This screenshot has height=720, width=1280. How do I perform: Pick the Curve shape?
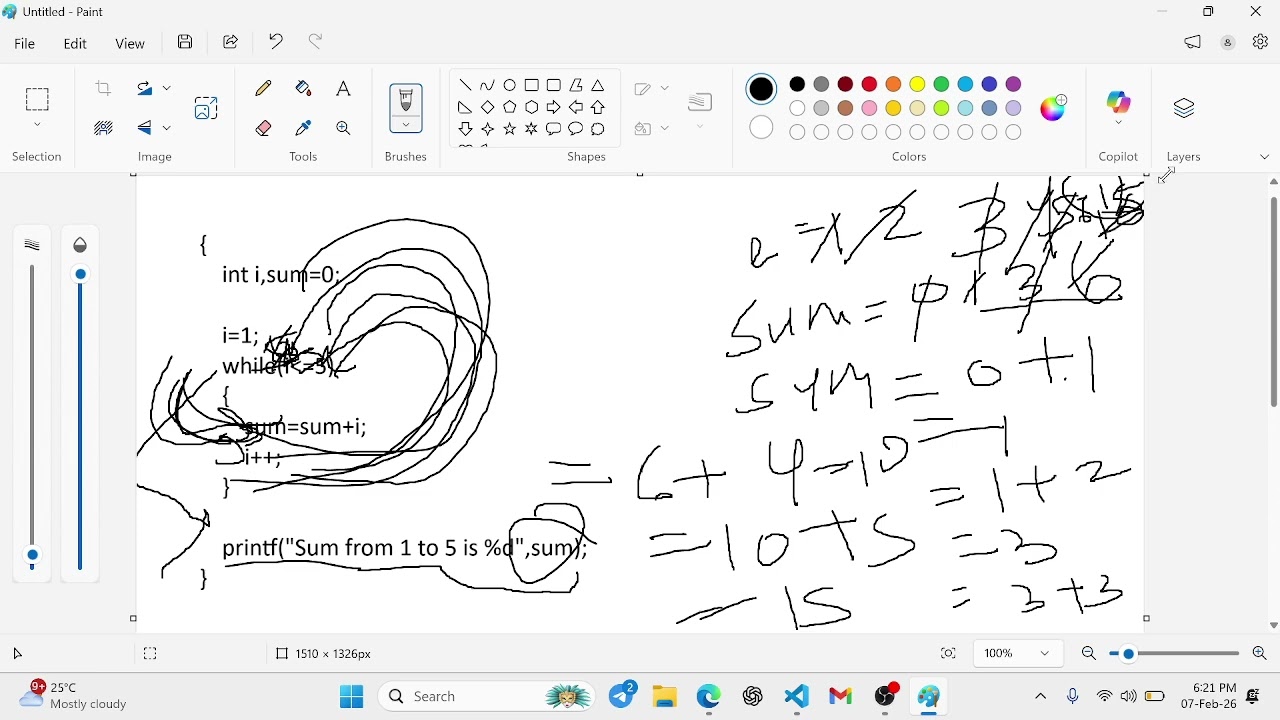click(488, 86)
